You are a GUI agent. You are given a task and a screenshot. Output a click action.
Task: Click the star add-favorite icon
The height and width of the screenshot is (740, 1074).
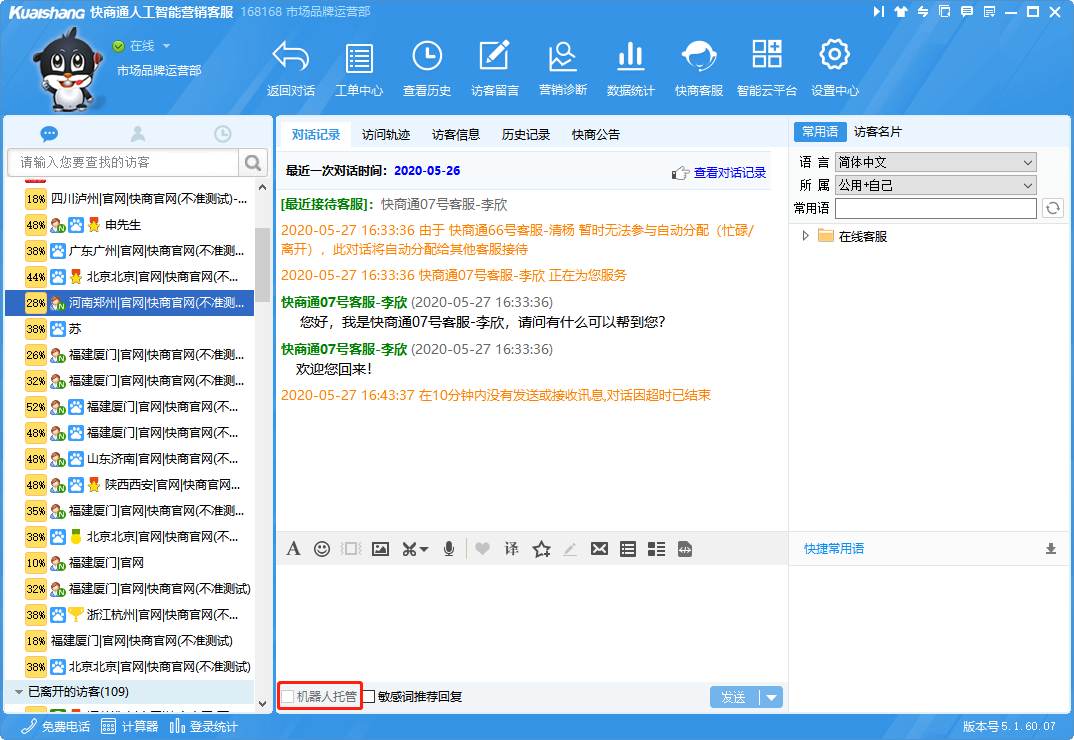pos(542,549)
